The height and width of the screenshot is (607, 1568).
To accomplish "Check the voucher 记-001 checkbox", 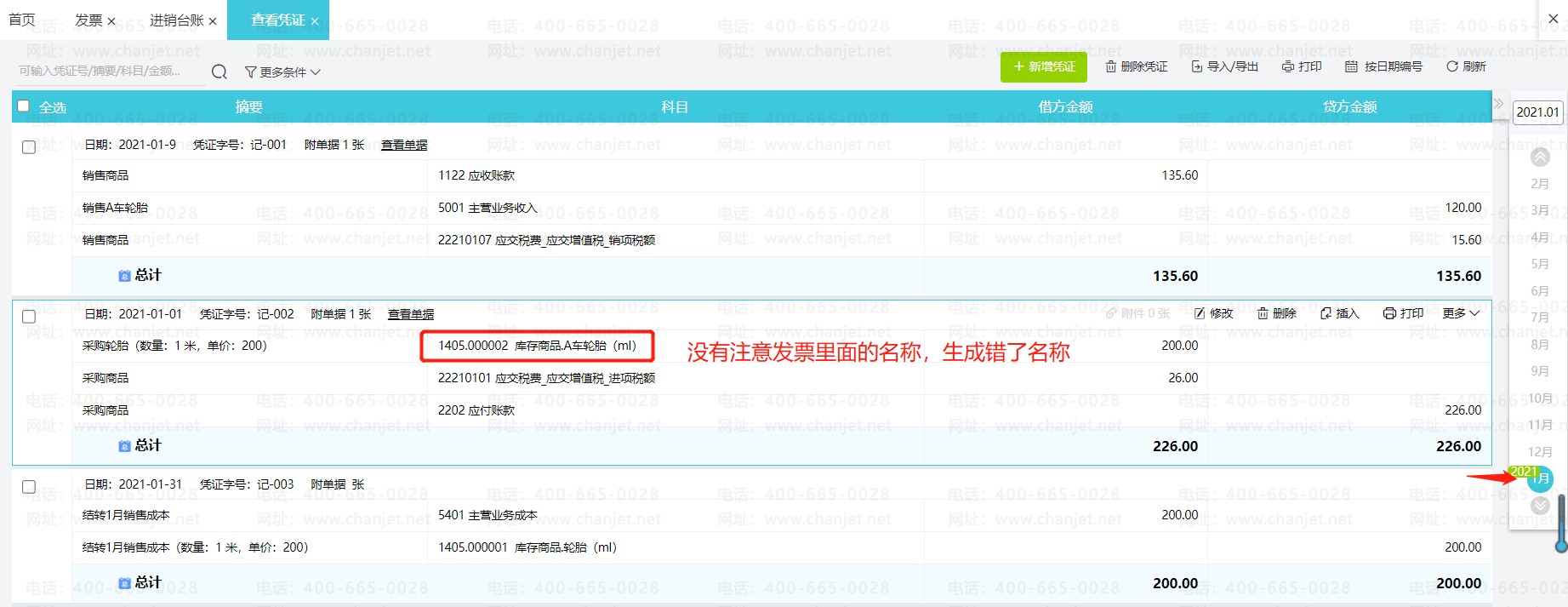I will [x=29, y=147].
